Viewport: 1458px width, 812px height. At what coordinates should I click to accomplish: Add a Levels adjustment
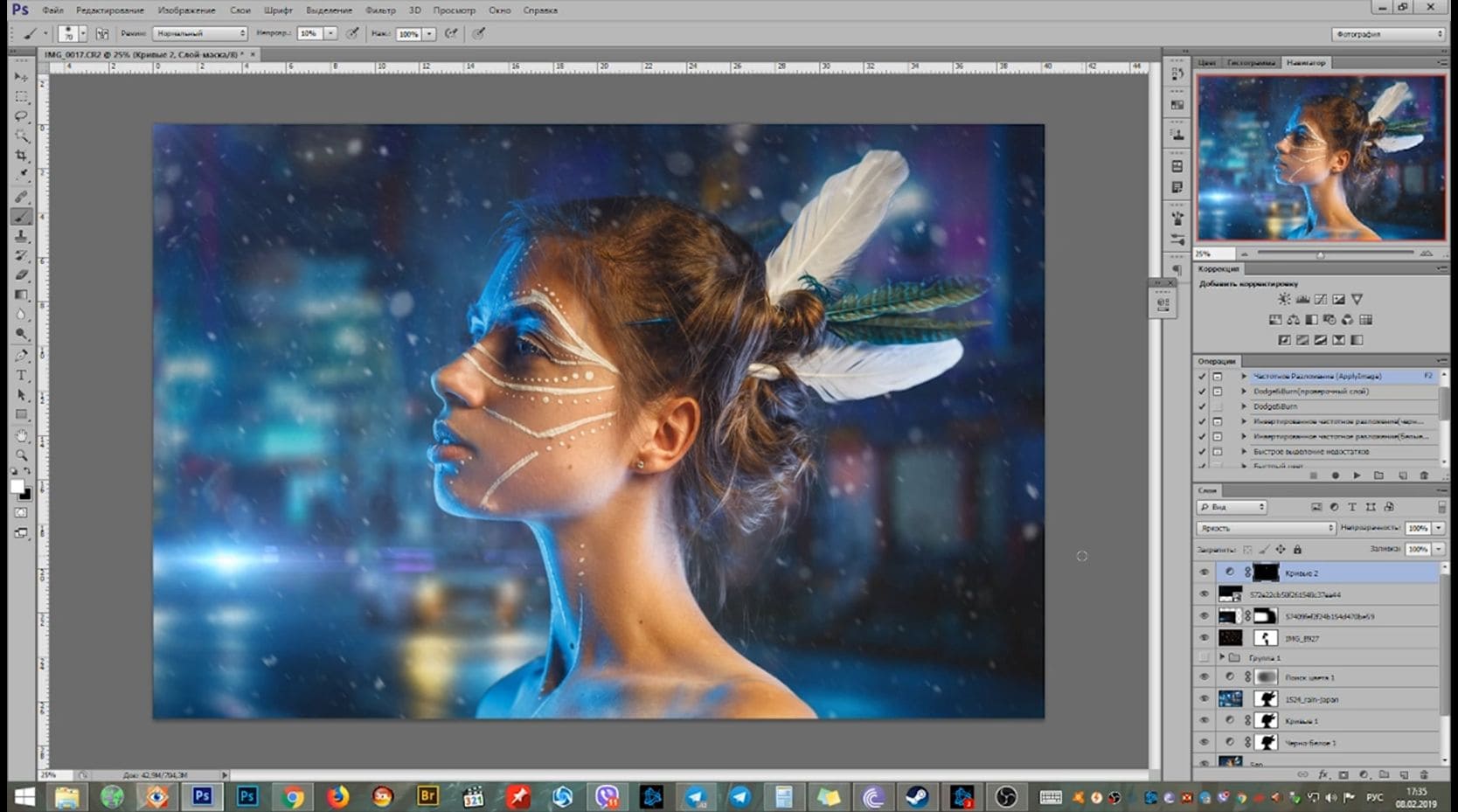pyautogui.click(x=1302, y=299)
